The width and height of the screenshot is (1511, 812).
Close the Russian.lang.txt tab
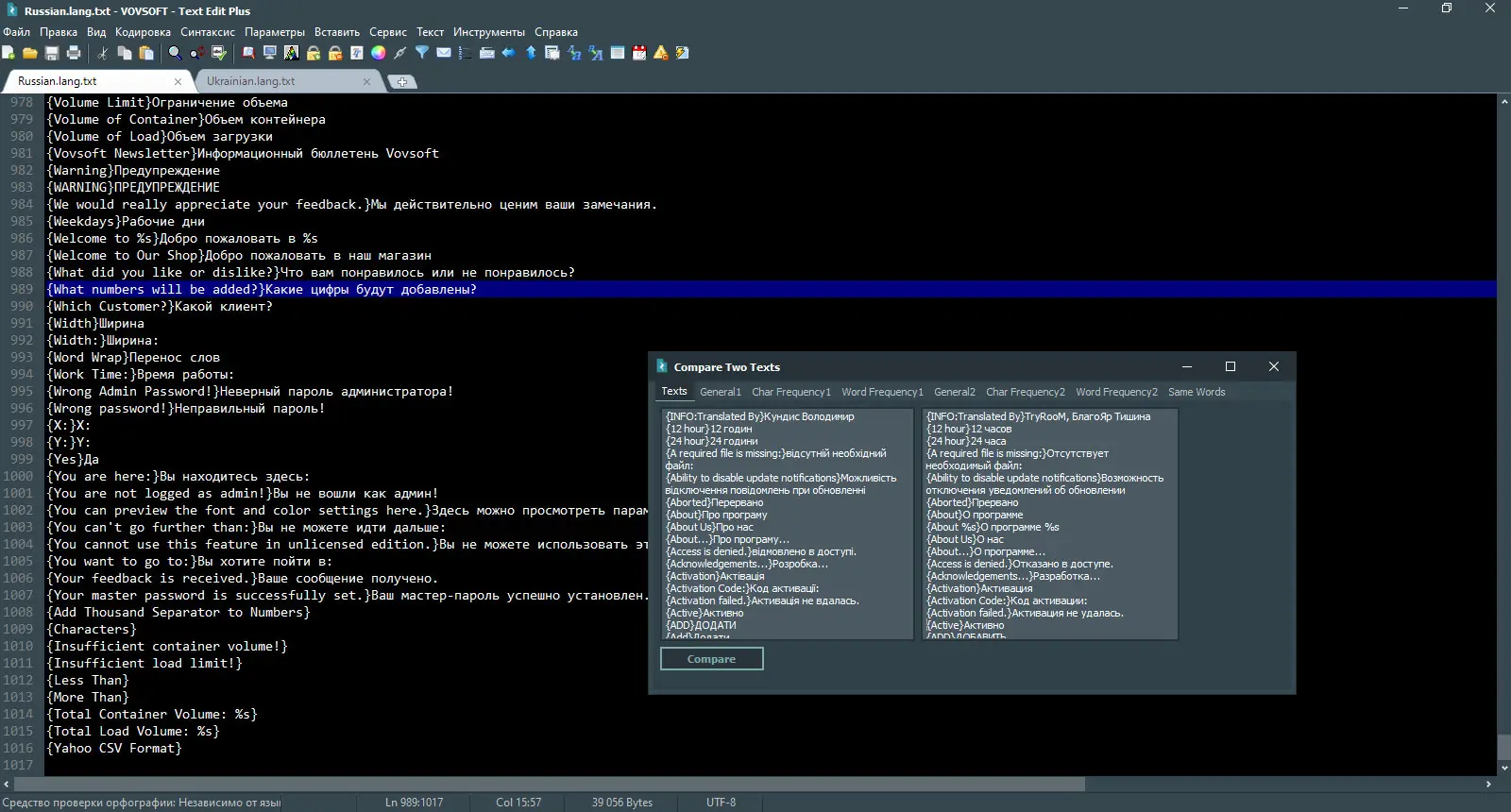click(178, 81)
